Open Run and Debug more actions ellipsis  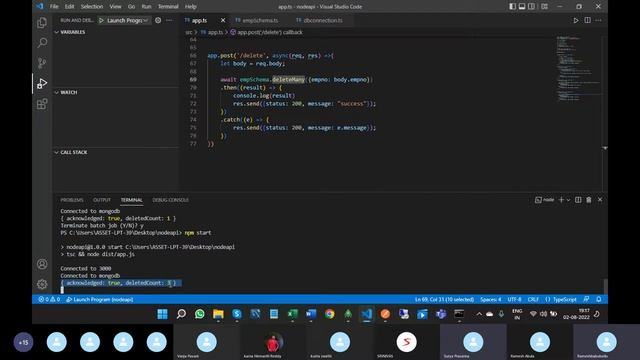click(x=169, y=20)
